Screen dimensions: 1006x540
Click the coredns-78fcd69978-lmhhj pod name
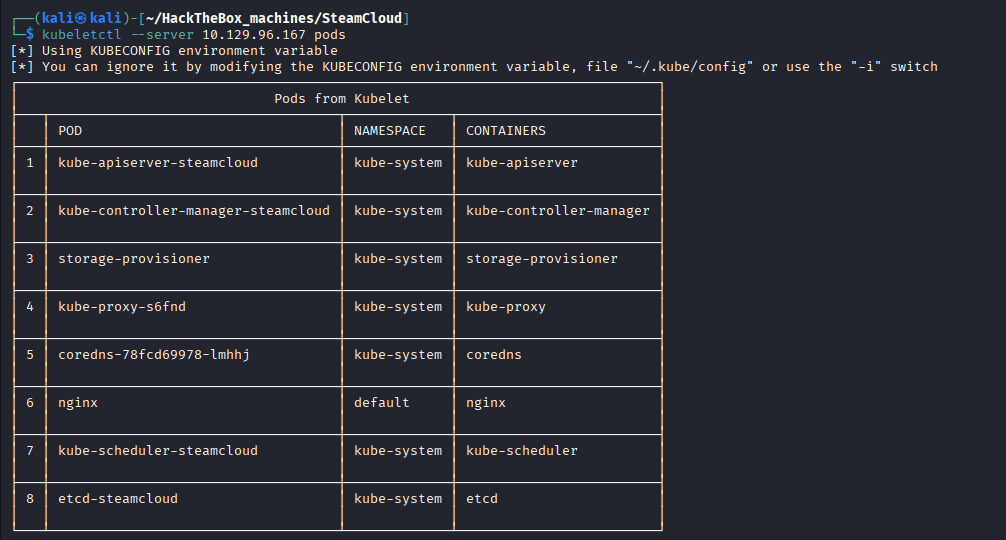click(154, 355)
